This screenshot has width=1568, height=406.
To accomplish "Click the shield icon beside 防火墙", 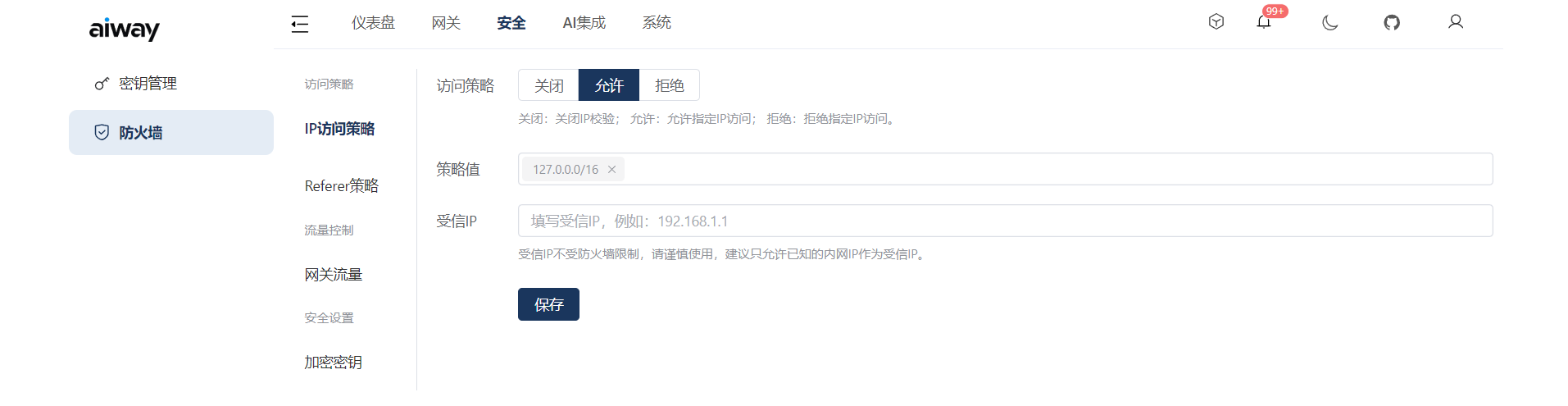I will click(x=102, y=133).
